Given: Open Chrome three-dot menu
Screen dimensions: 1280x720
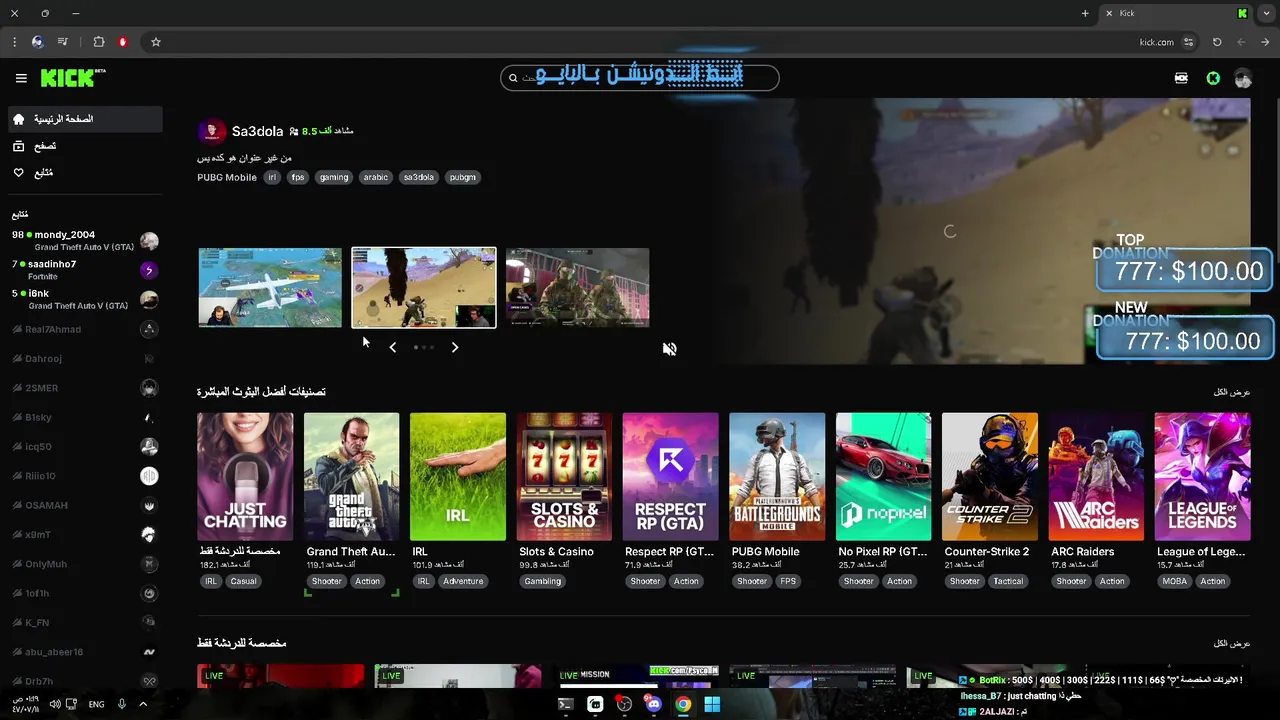Looking at the screenshot, I should (x=14, y=42).
